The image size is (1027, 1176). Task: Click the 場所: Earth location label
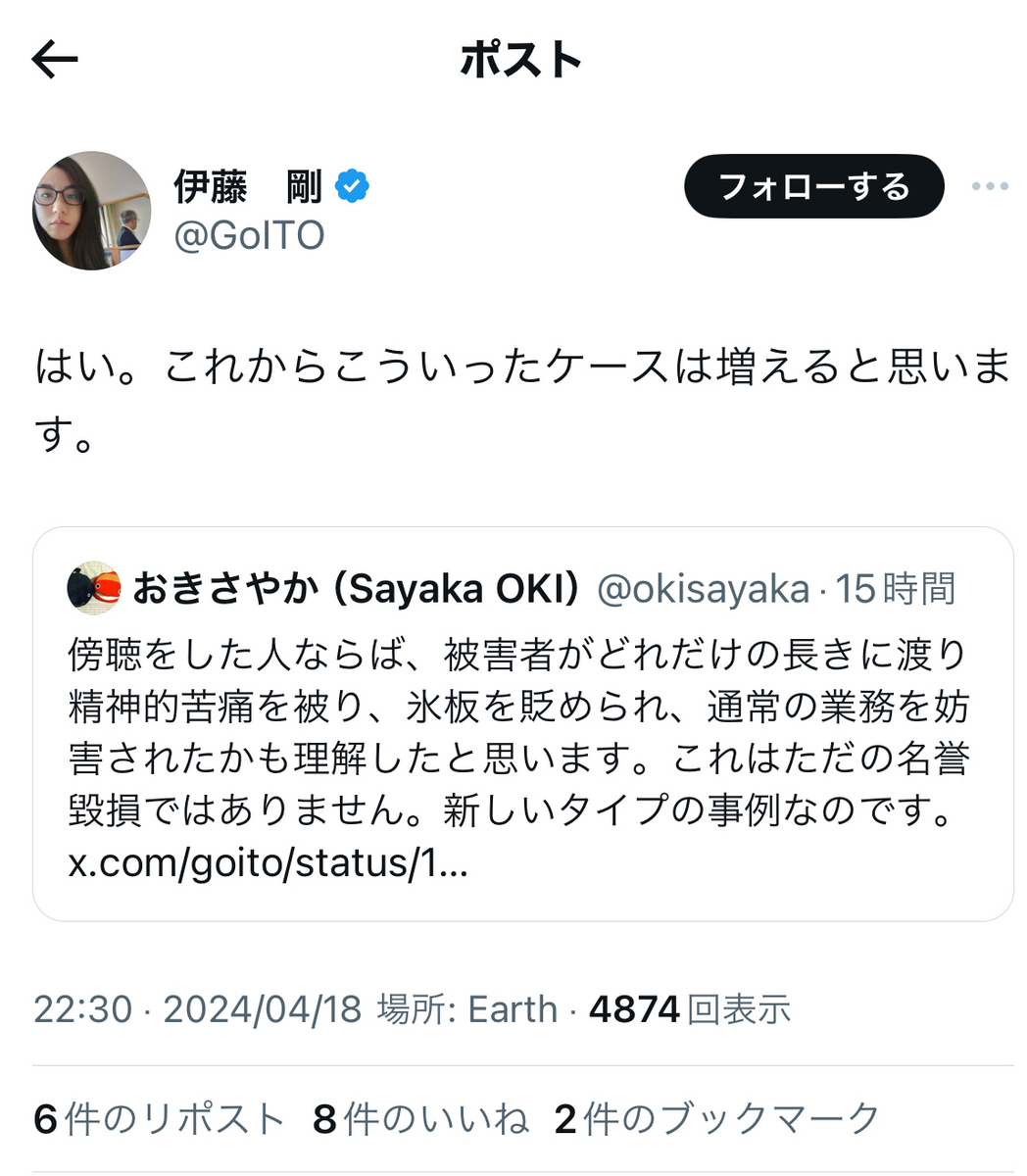pyautogui.click(x=467, y=1009)
